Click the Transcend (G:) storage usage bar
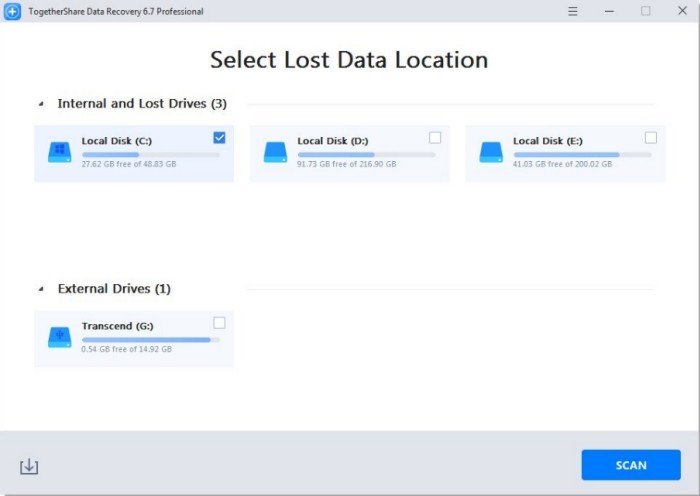The height and width of the screenshot is (496, 700). [x=150, y=340]
